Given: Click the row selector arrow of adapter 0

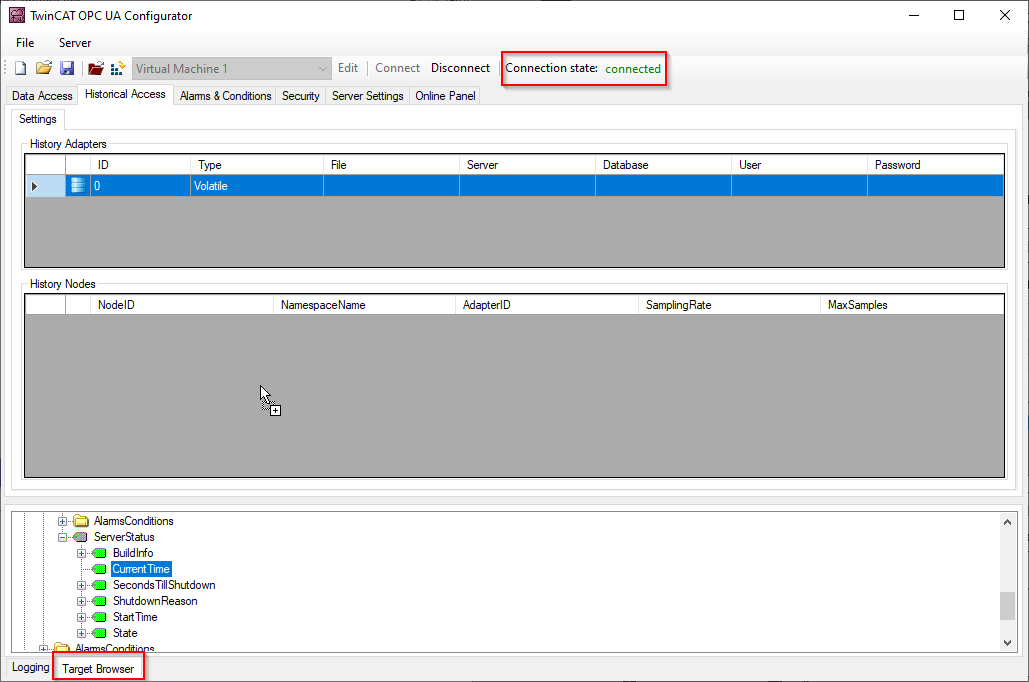Looking at the screenshot, I should pos(35,186).
